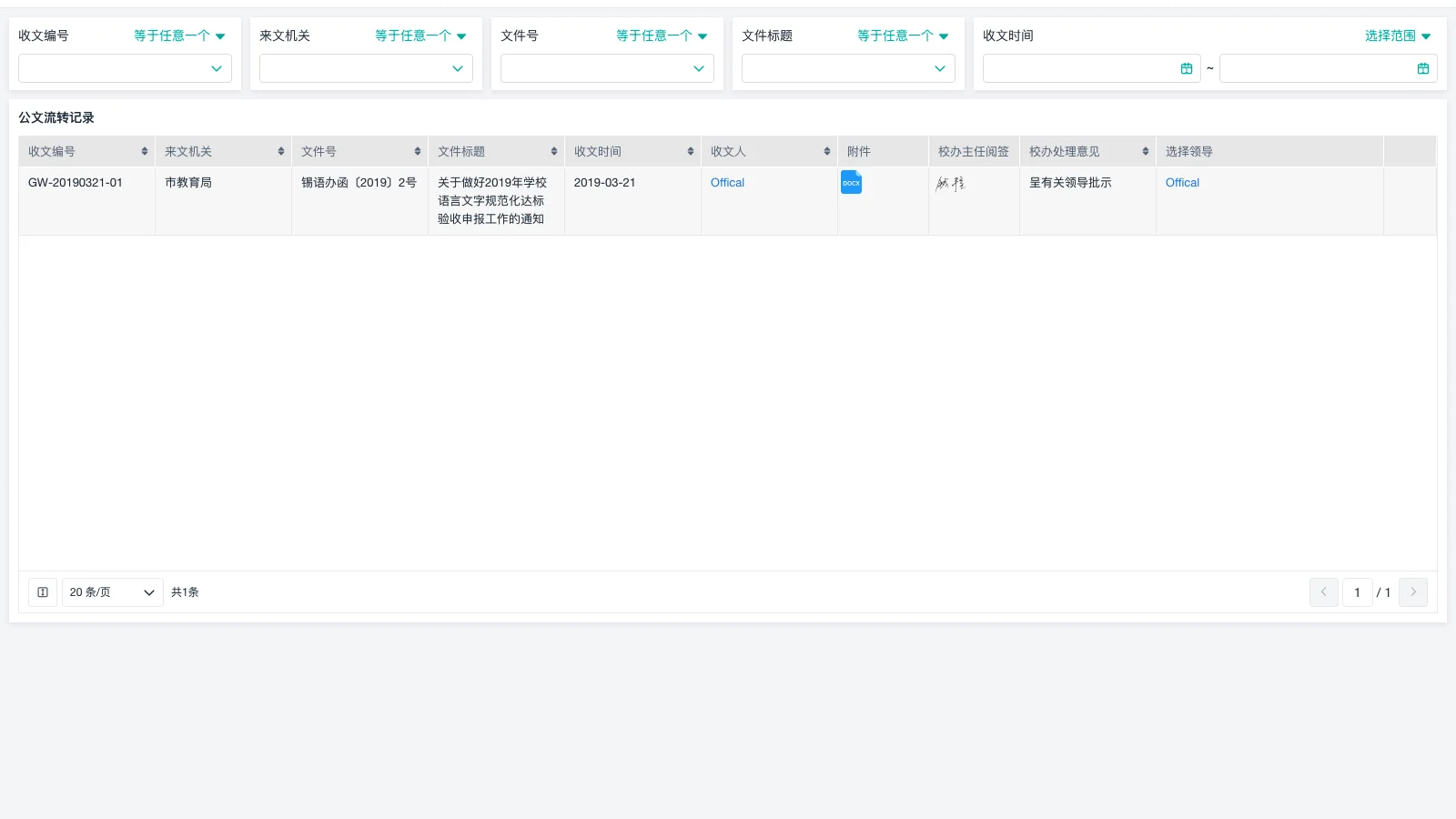Open the DOCX attachment file icon
Screen dimensions: 1456x819
click(851, 182)
